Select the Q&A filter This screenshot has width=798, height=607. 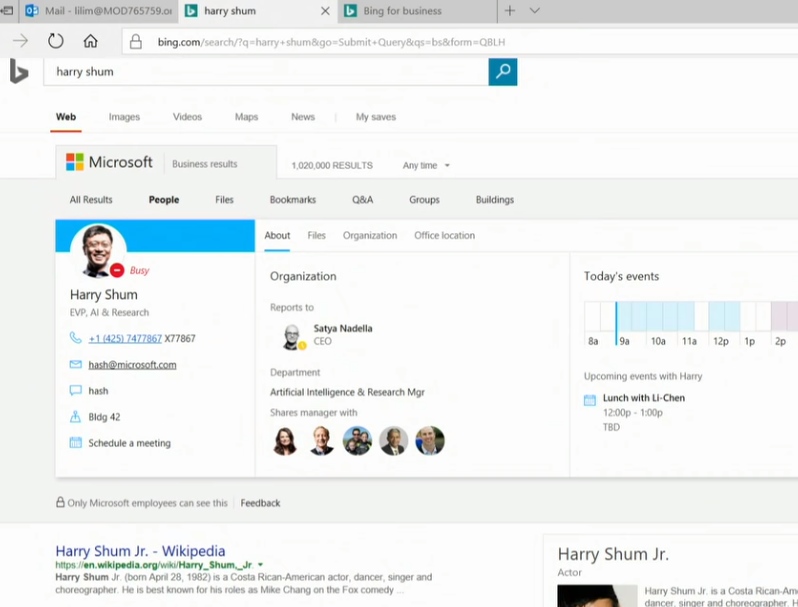tap(362, 199)
